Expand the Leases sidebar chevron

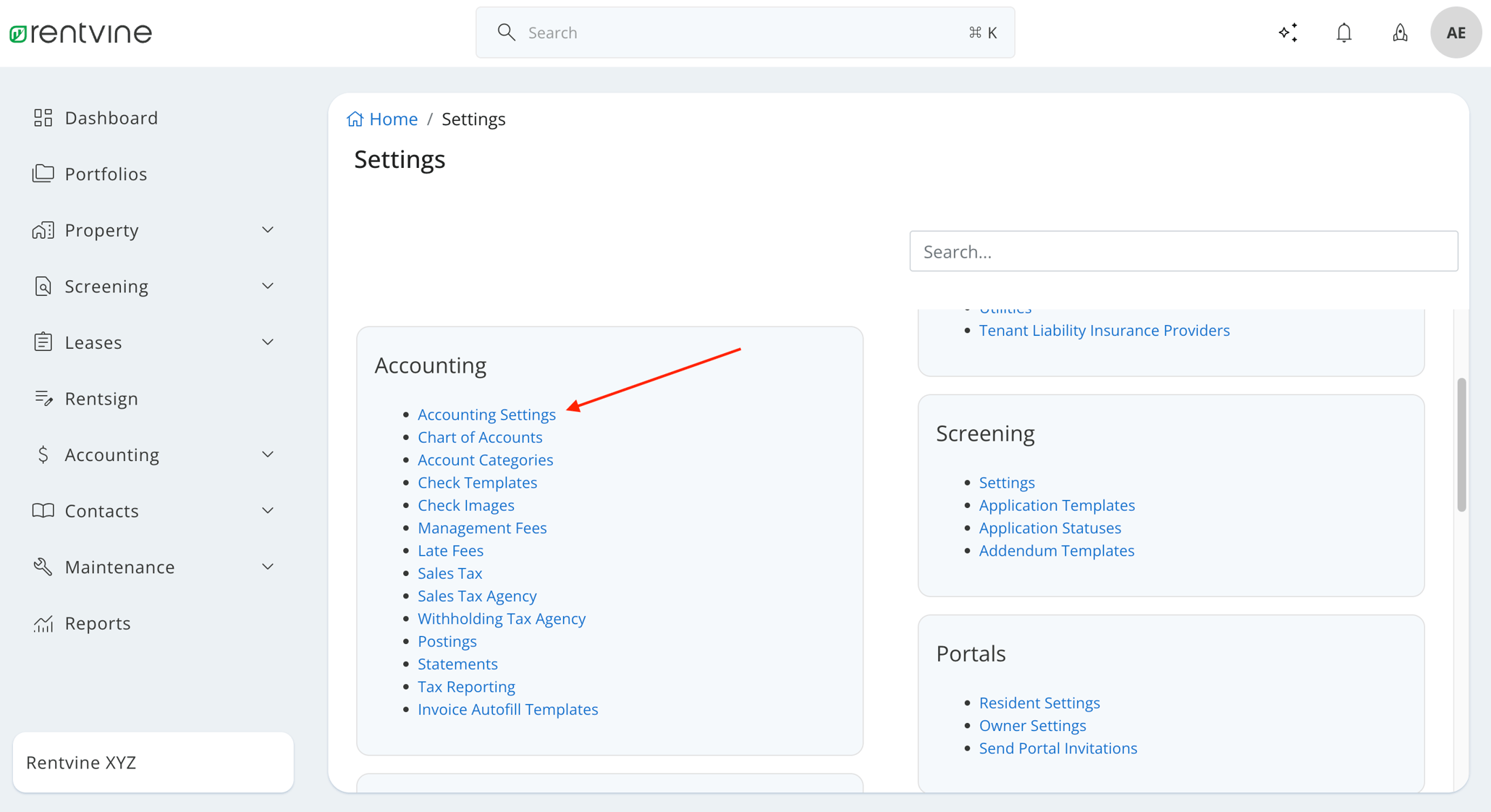[x=267, y=342]
